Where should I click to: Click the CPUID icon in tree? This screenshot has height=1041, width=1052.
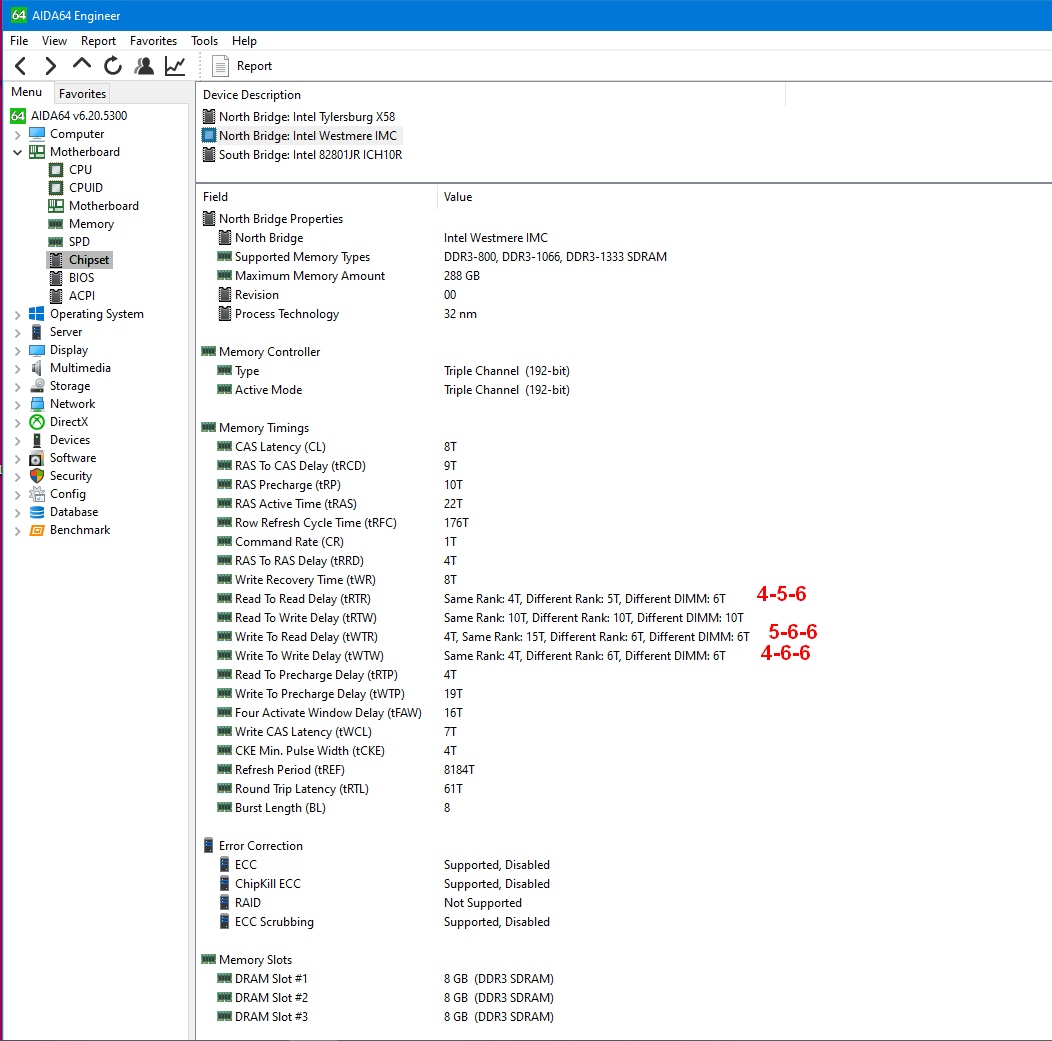[56, 188]
